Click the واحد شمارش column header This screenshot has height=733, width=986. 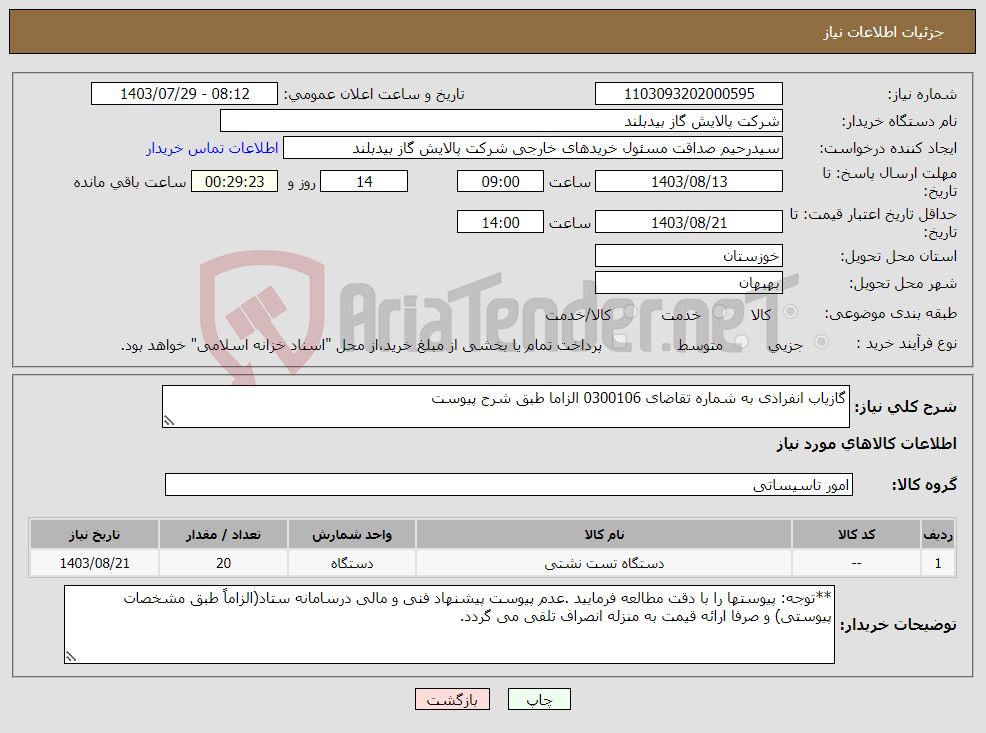pos(352,534)
